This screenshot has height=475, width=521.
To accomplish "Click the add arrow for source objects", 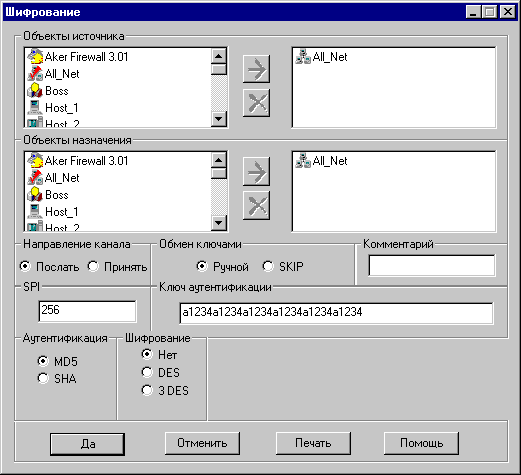I will 256,69.
